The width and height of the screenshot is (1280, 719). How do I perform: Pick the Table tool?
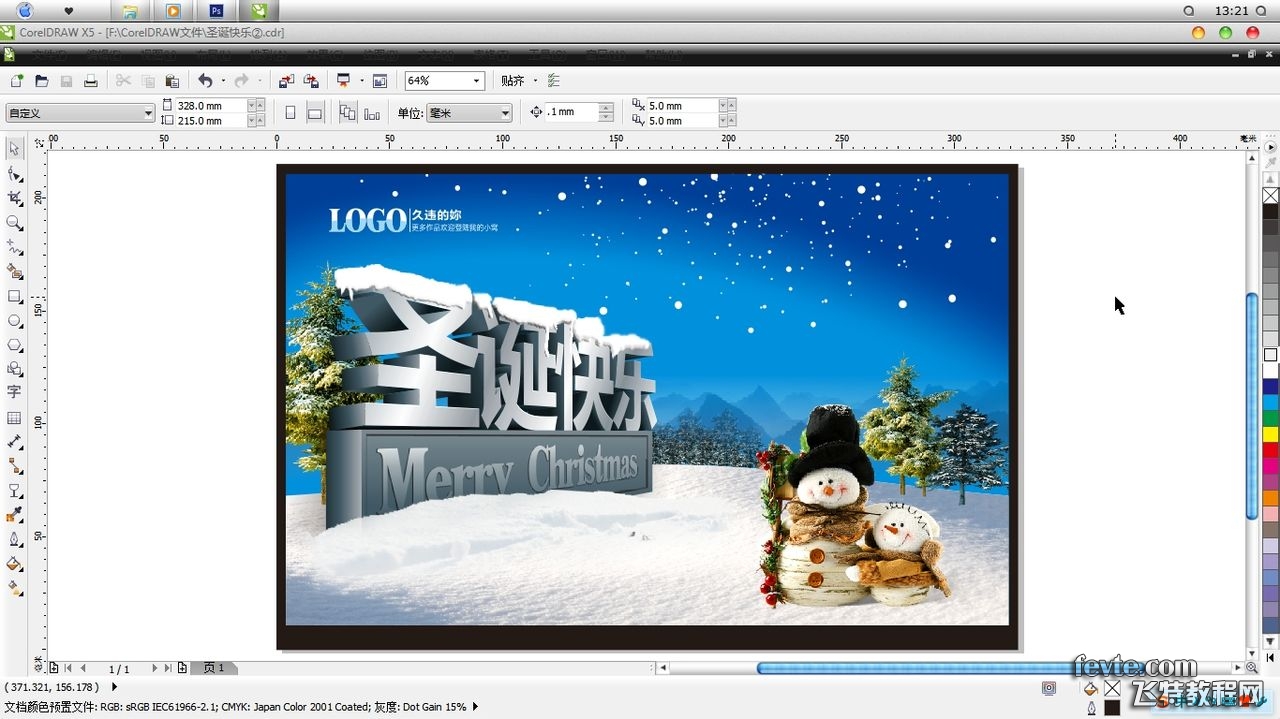pyautogui.click(x=14, y=417)
